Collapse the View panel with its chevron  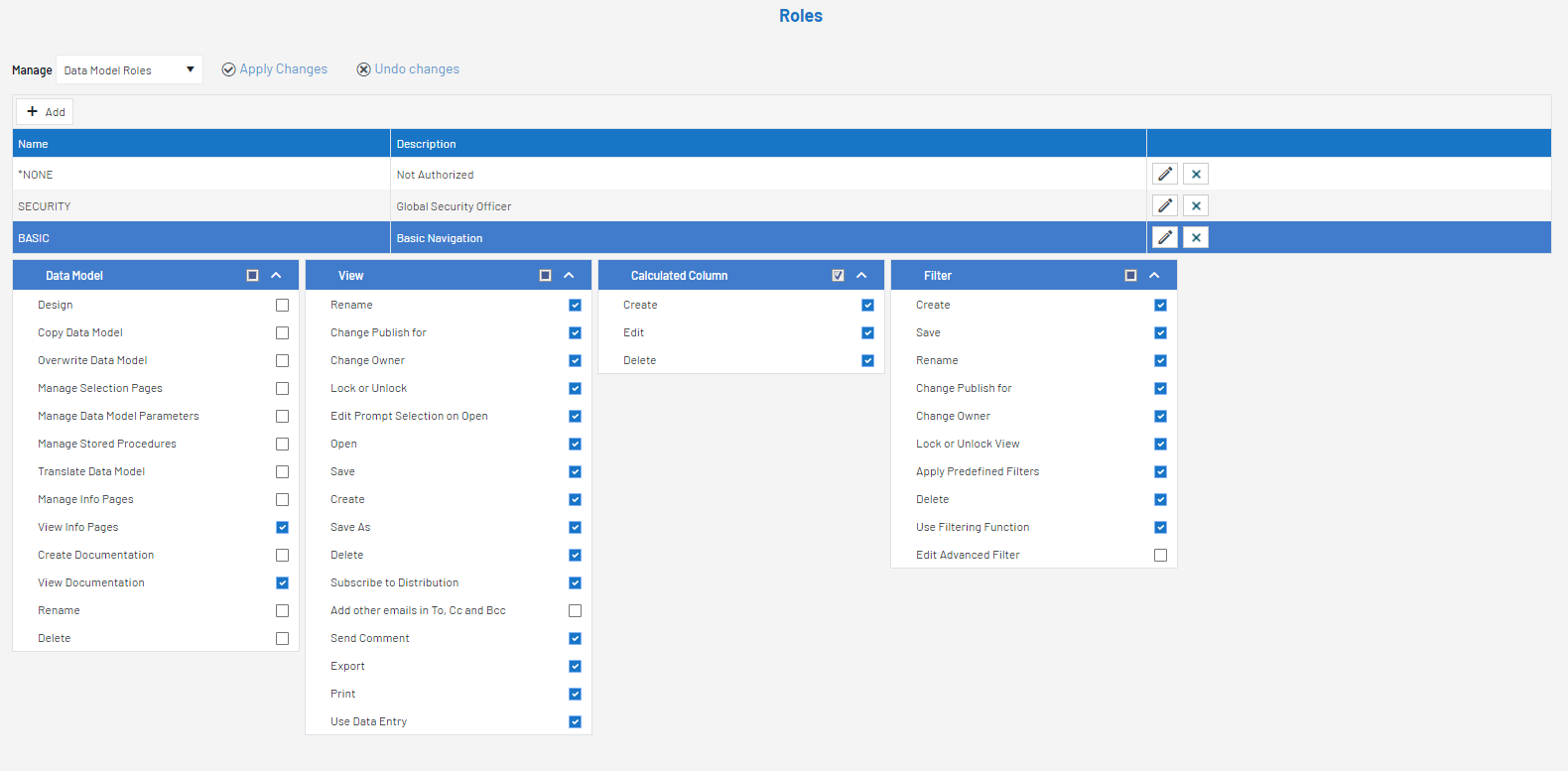point(569,276)
